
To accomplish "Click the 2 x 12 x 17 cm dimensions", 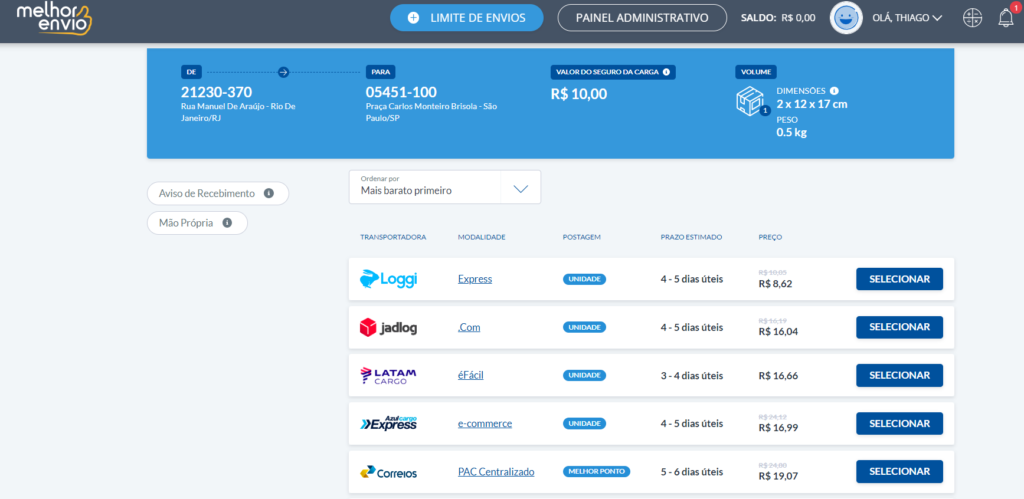I will pos(812,104).
